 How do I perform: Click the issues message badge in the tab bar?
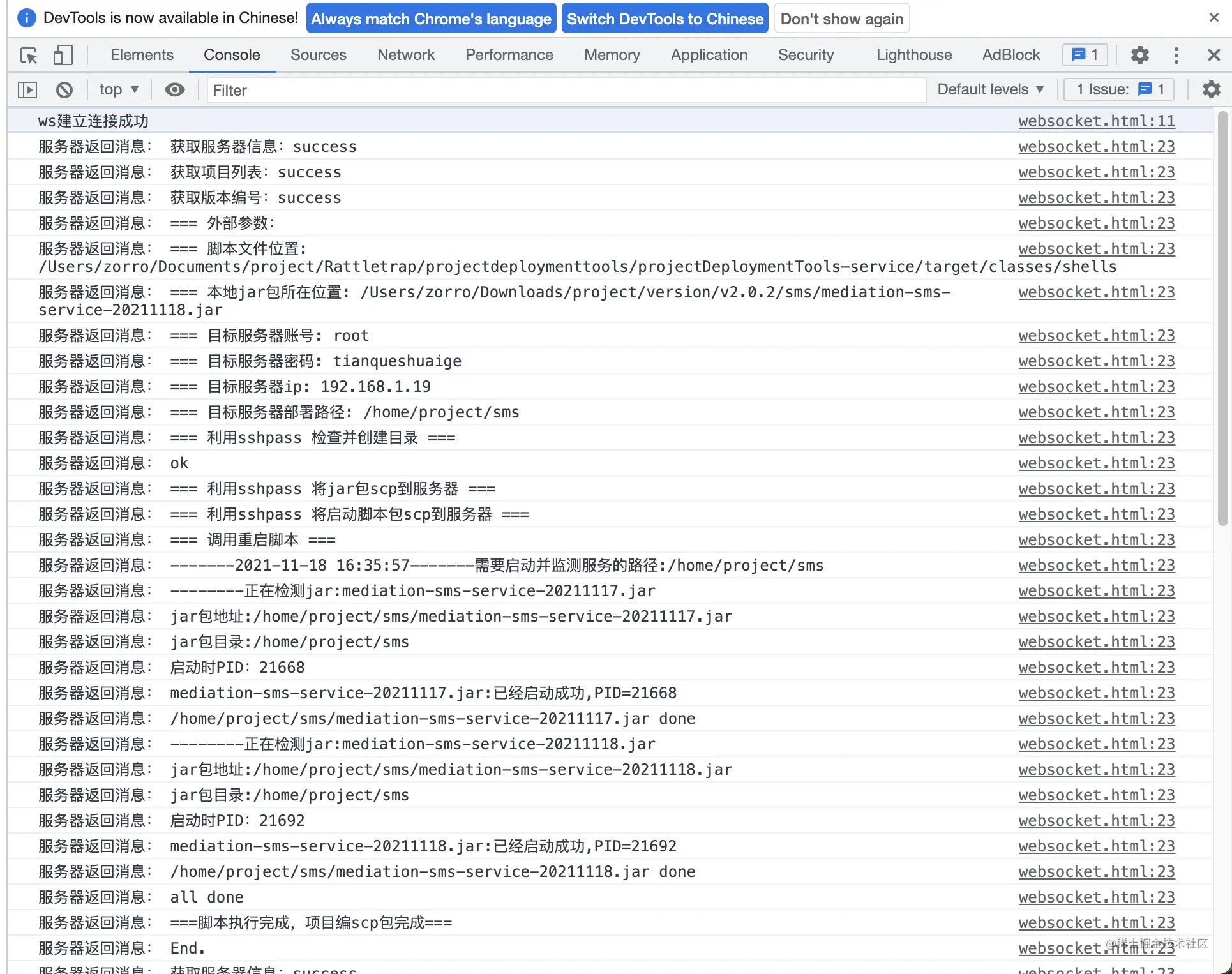pyautogui.click(x=1085, y=55)
